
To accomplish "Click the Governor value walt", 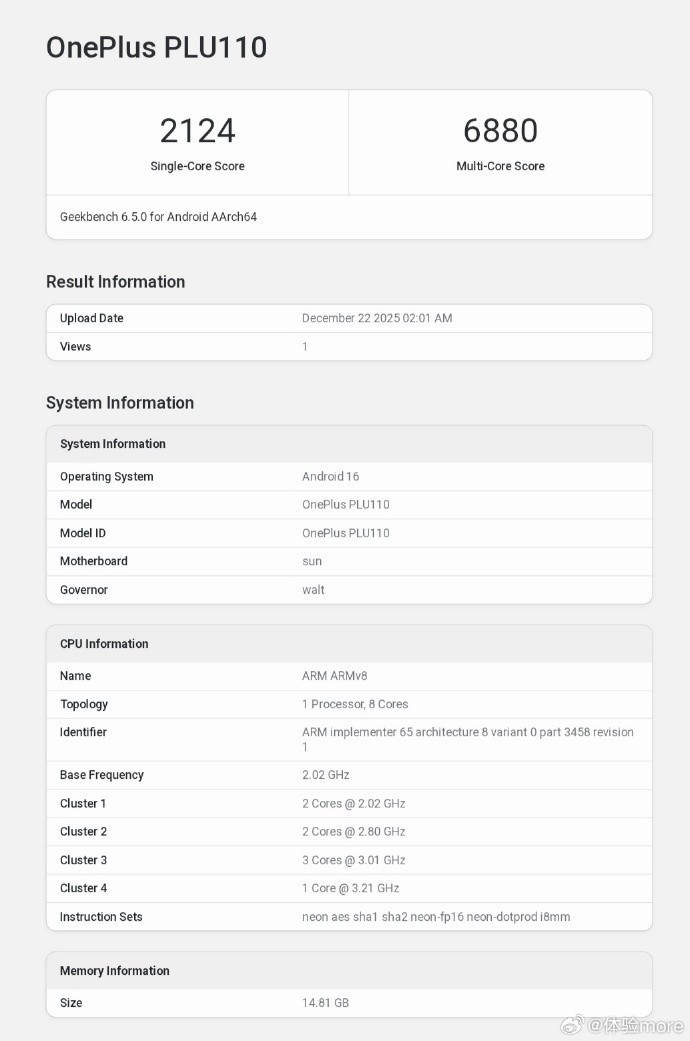I will pyautogui.click(x=313, y=590).
